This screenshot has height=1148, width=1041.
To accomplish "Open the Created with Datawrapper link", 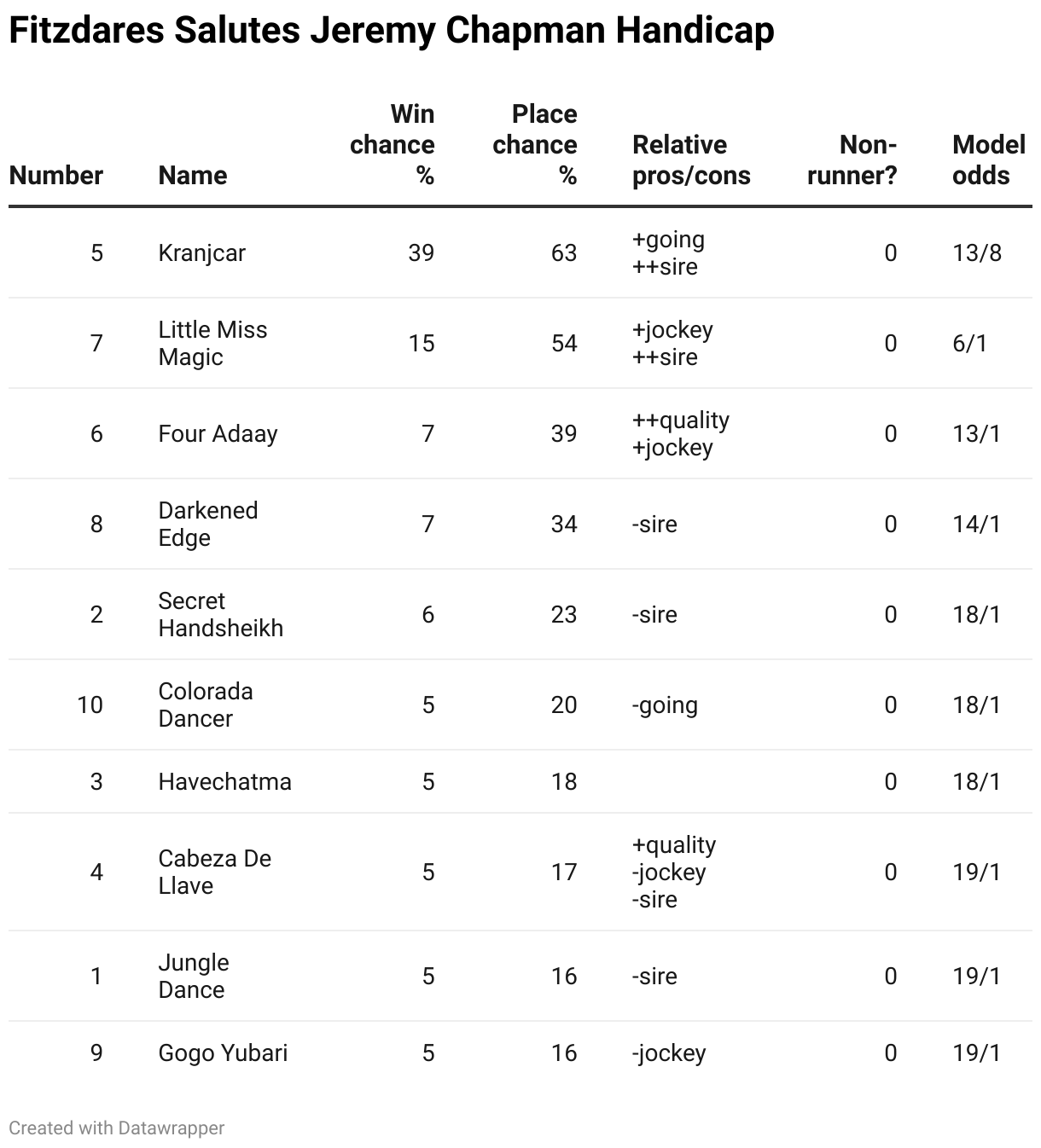I will pos(117,1128).
